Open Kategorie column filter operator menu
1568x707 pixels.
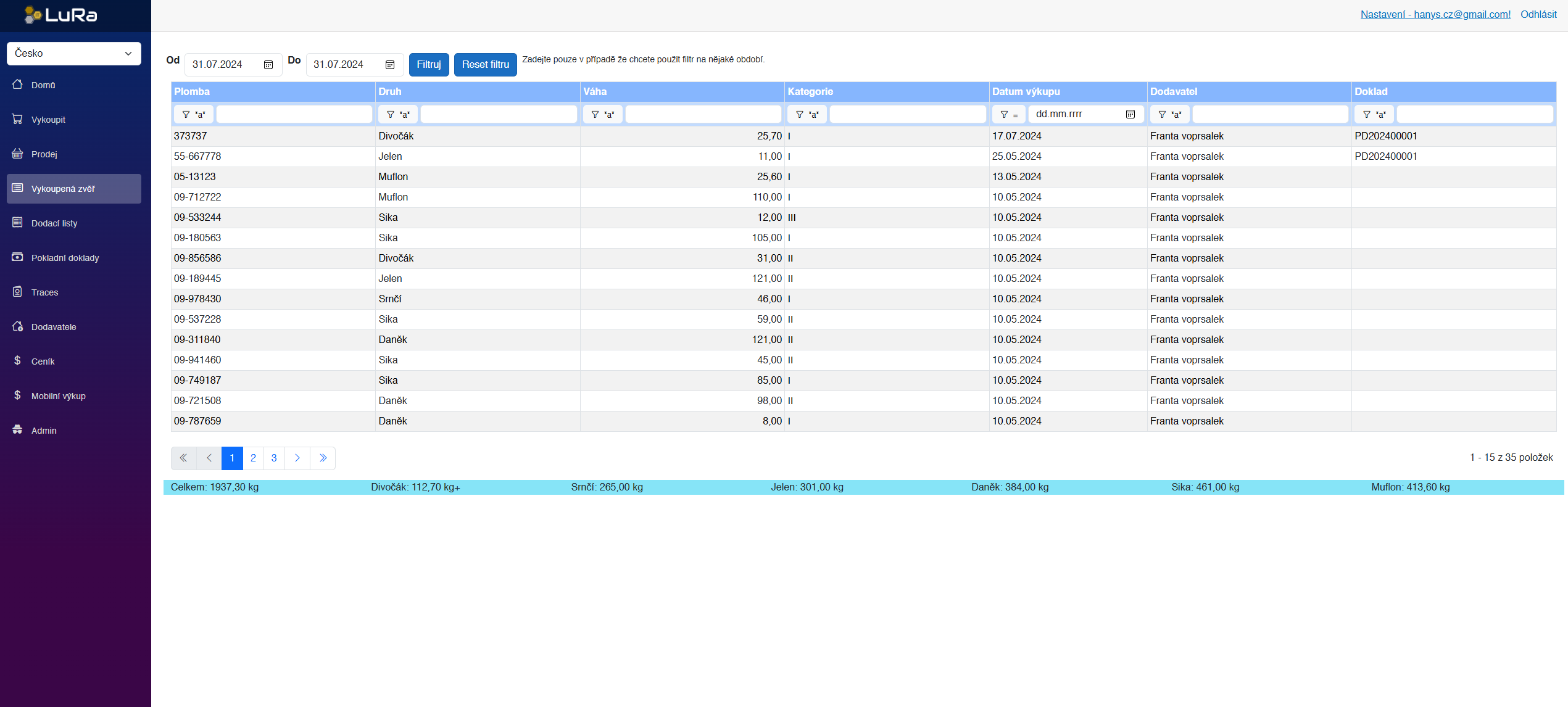pos(807,114)
